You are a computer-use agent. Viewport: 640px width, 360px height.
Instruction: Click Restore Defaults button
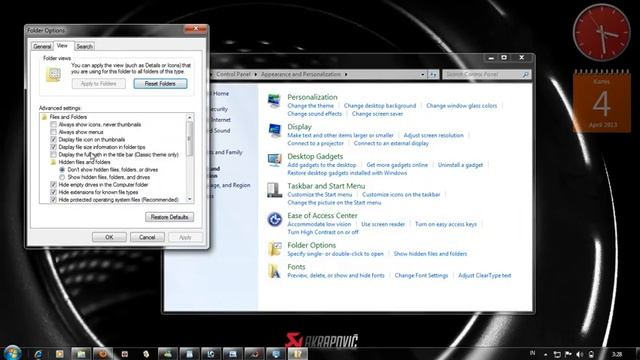[169, 217]
